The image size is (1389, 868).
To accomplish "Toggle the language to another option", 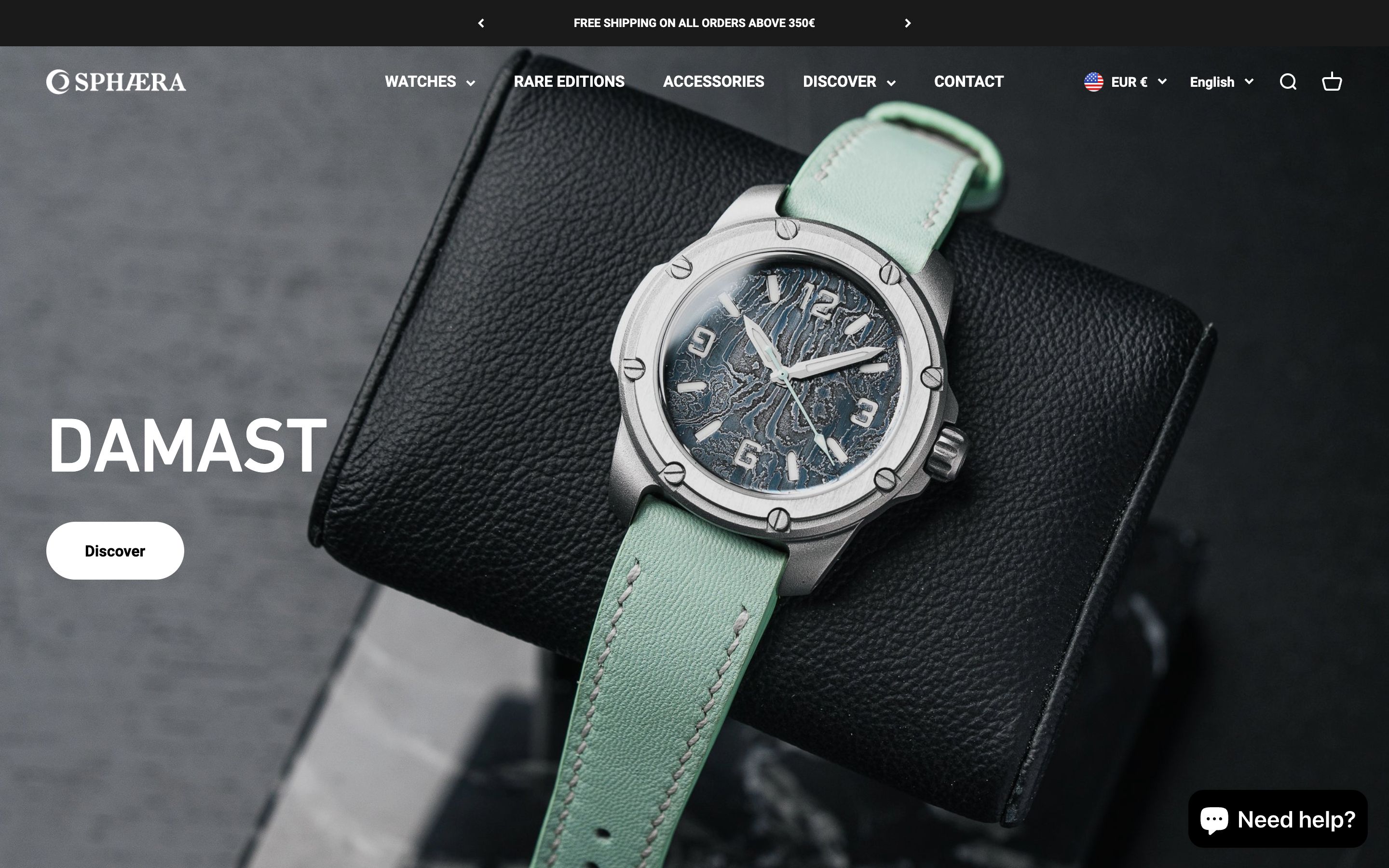I will tap(1221, 81).
